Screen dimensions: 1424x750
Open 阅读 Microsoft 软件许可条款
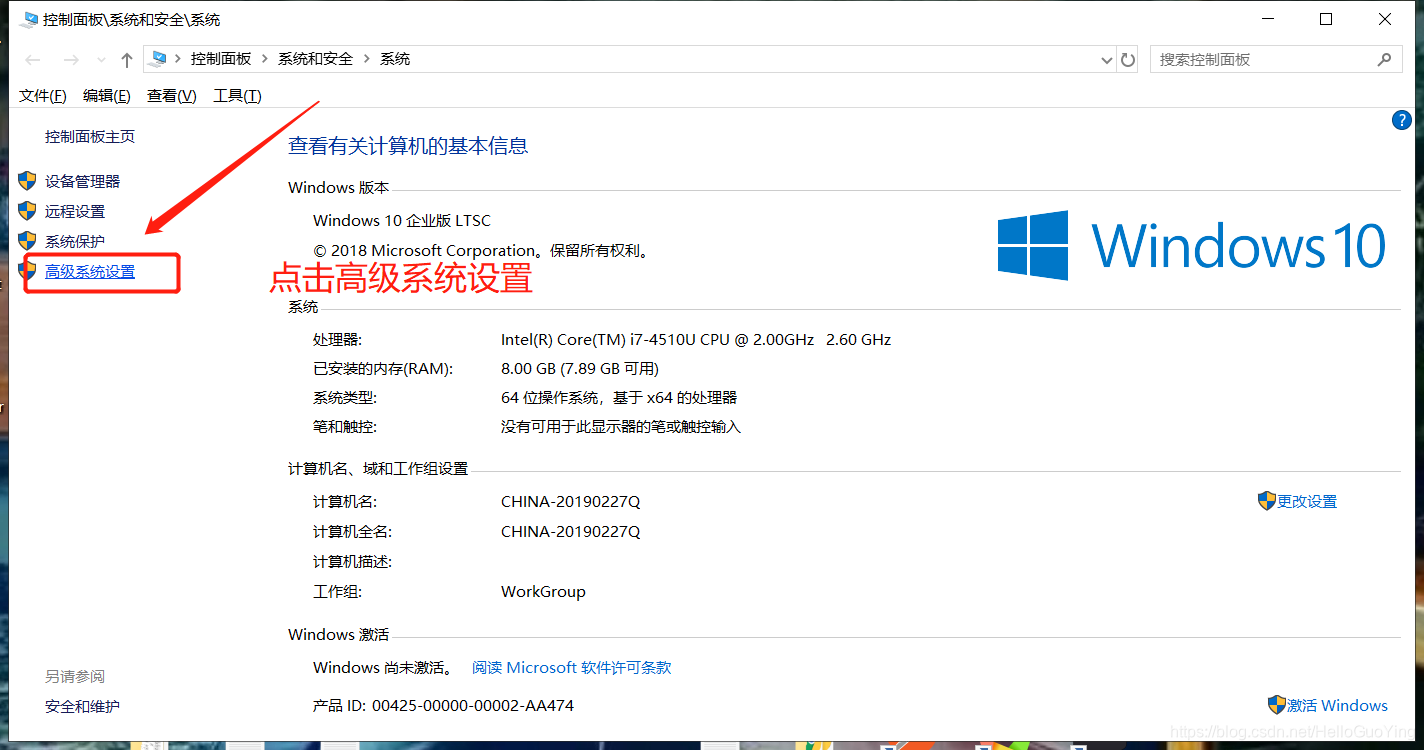[571, 667]
